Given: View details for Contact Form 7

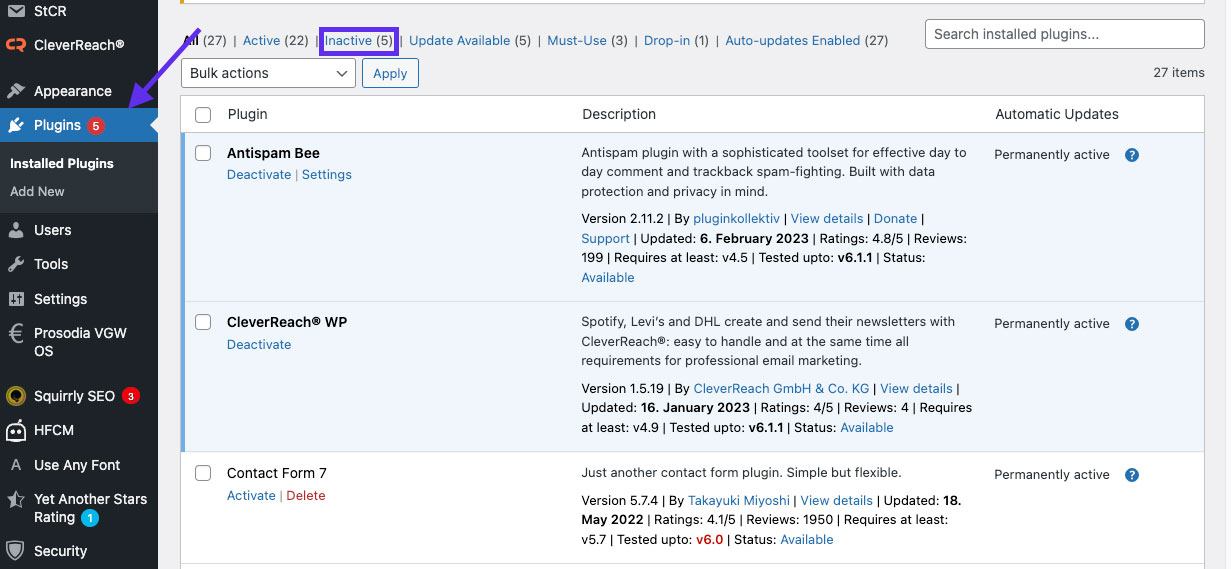Looking at the screenshot, I should click(837, 501).
